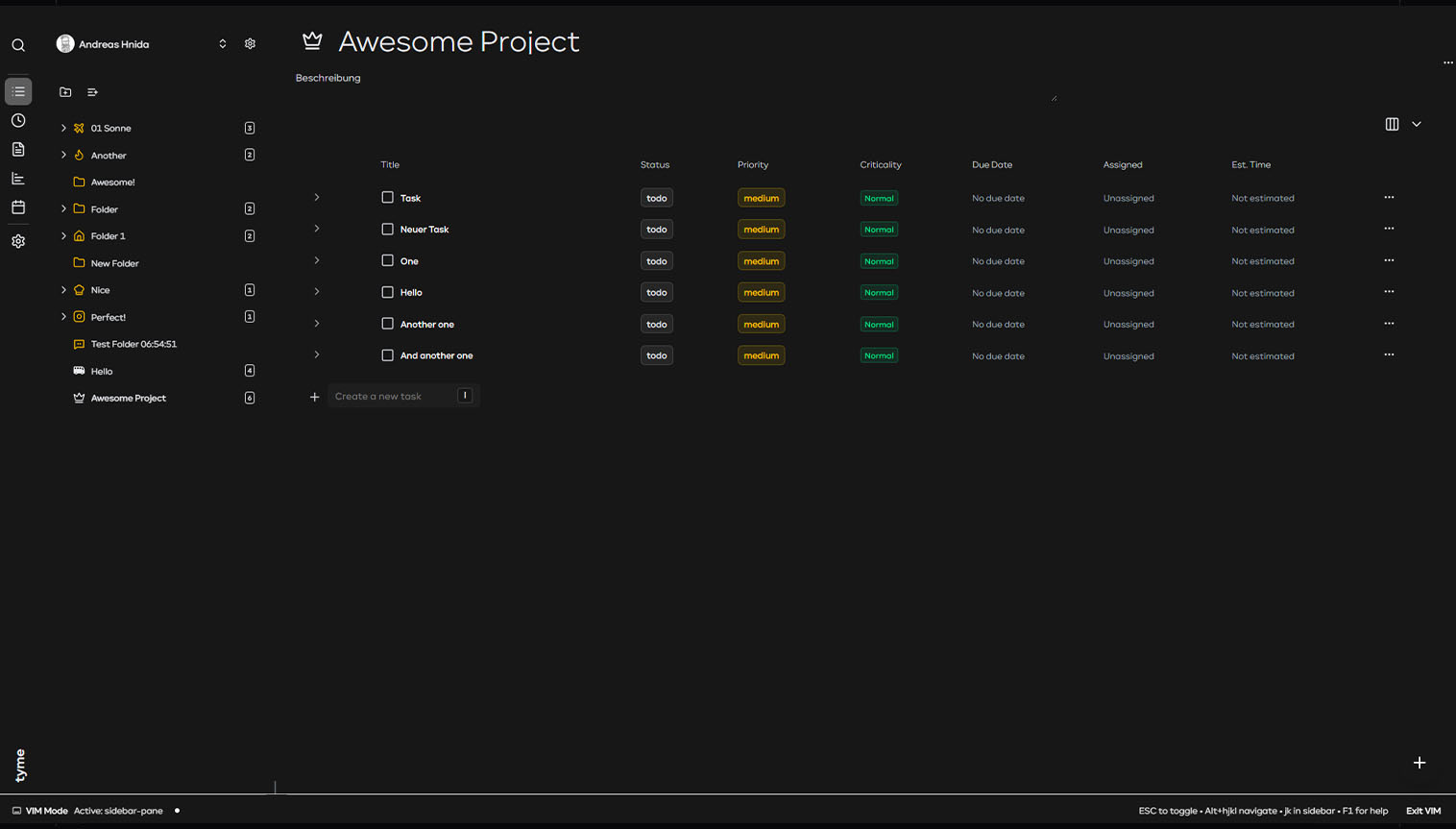Image resolution: width=1456 pixels, height=829 pixels.
Task: Expand the '01 Sonne' folder
Action: [x=64, y=128]
